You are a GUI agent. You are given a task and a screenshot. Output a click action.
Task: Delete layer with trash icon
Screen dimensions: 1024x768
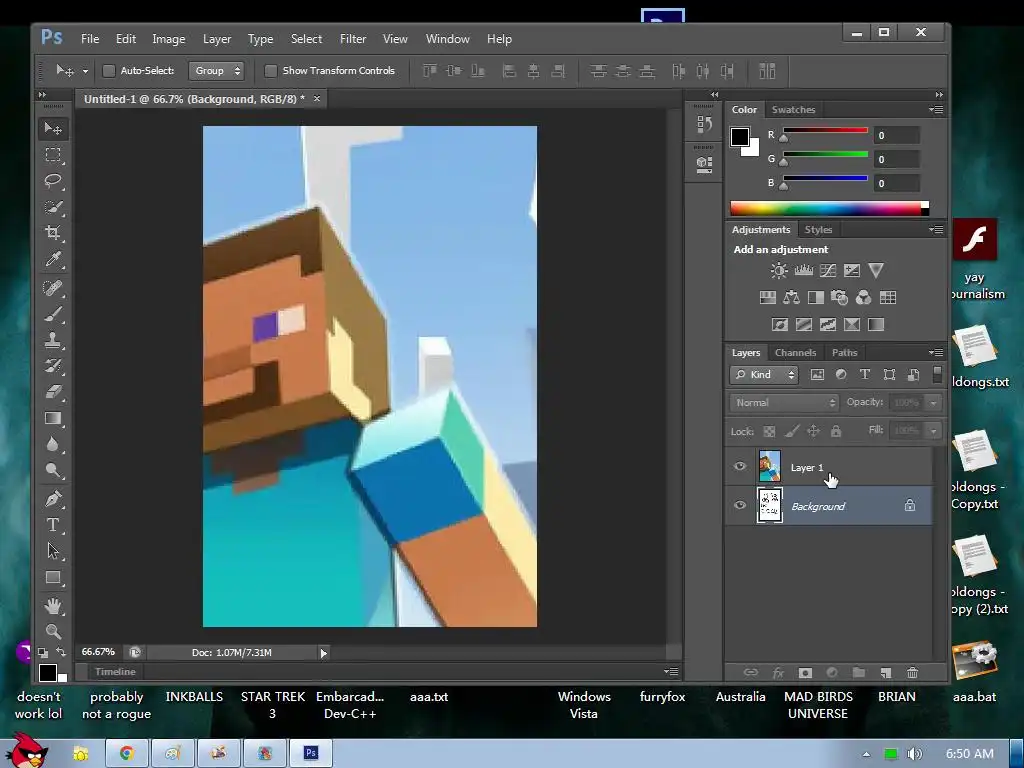point(912,672)
